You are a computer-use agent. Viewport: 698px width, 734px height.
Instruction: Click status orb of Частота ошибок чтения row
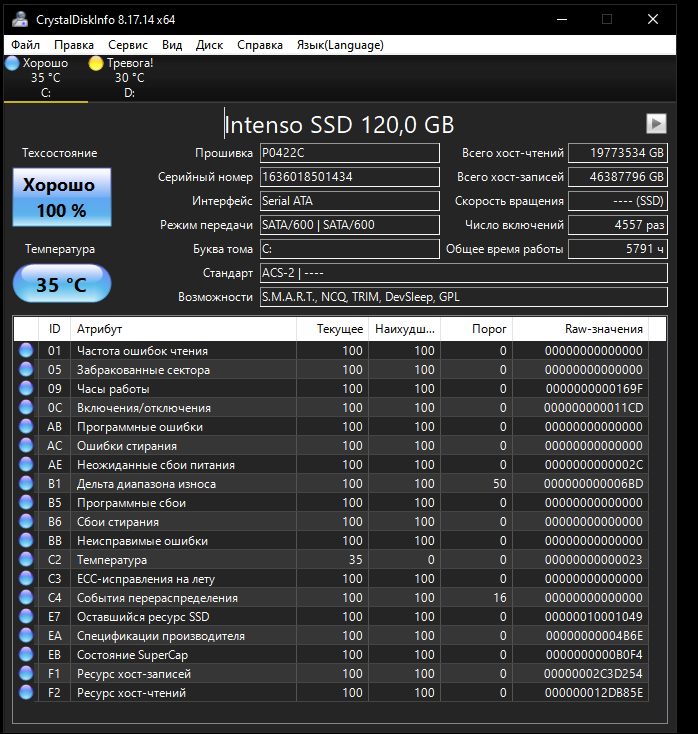coord(26,351)
